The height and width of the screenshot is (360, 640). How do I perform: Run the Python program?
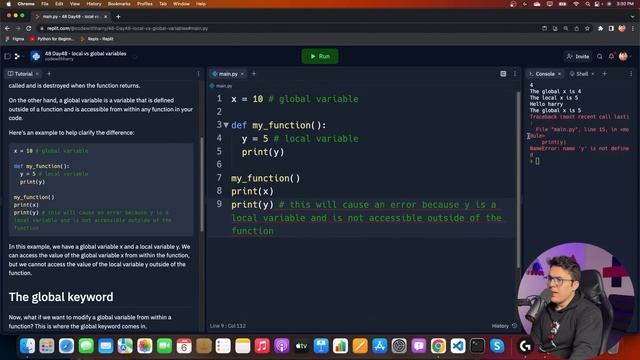[320, 56]
